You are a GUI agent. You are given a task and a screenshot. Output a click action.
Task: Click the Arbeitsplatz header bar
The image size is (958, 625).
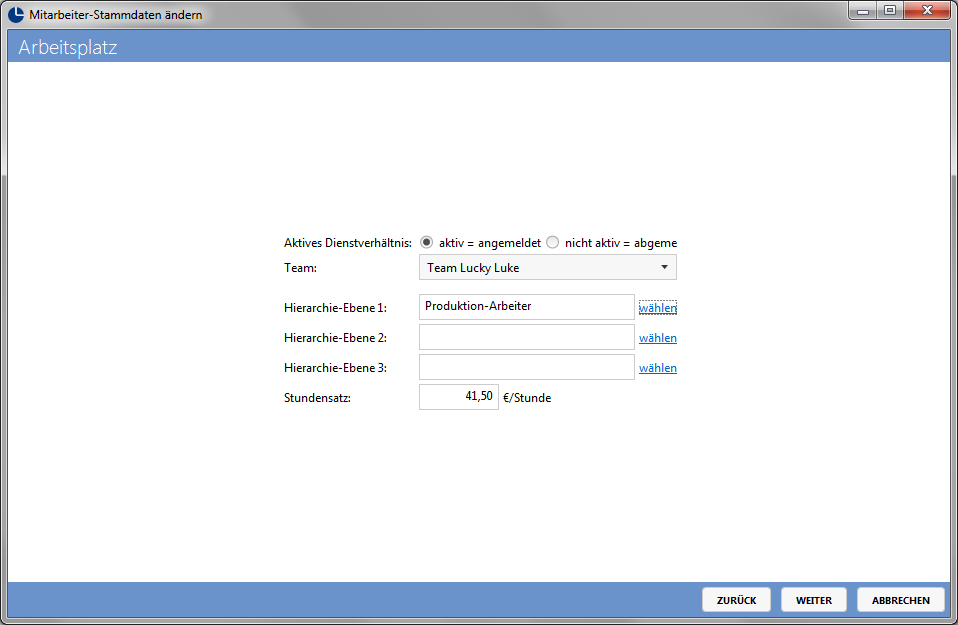[x=479, y=46]
